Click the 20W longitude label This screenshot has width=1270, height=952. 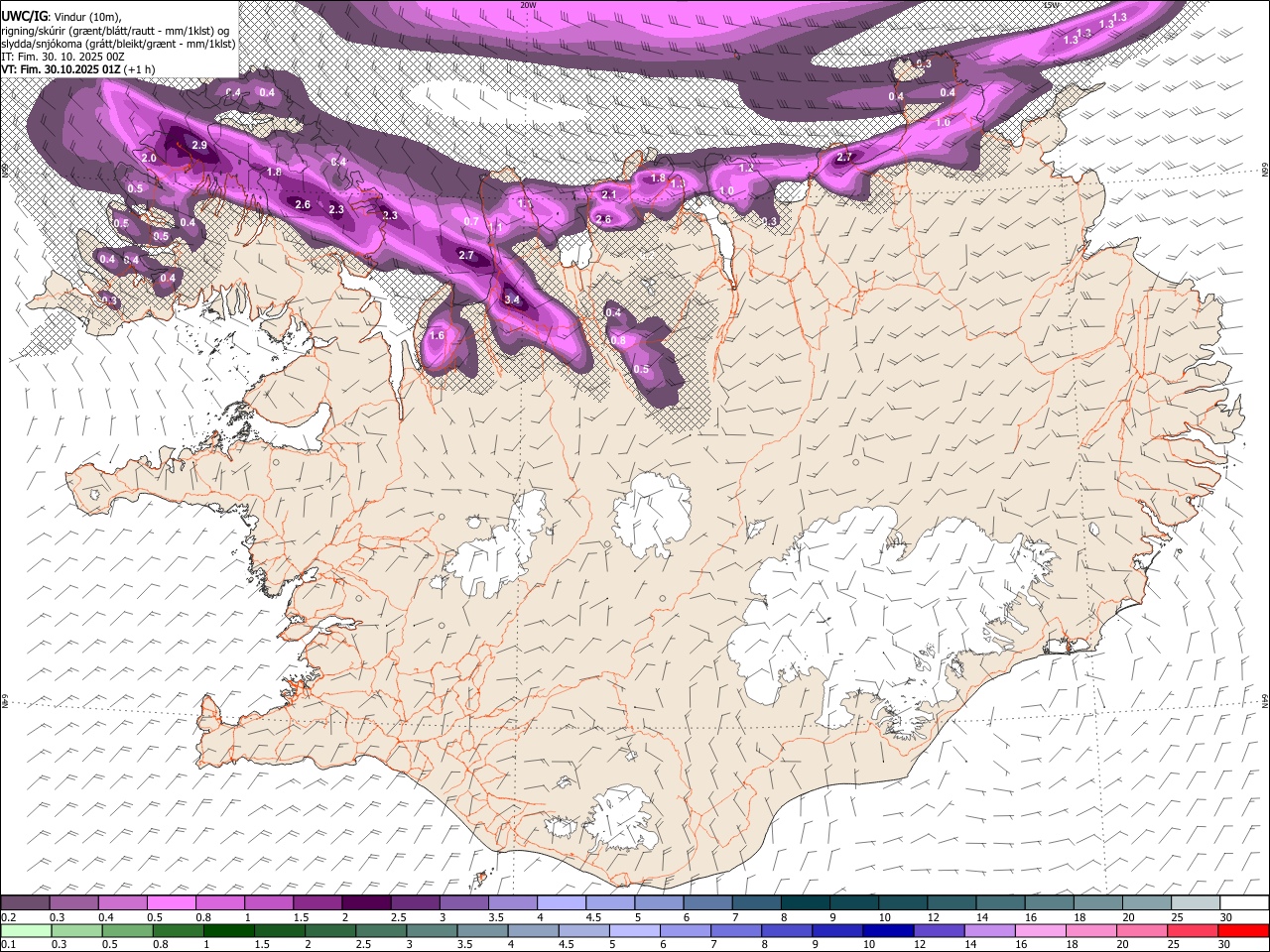click(x=529, y=5)
